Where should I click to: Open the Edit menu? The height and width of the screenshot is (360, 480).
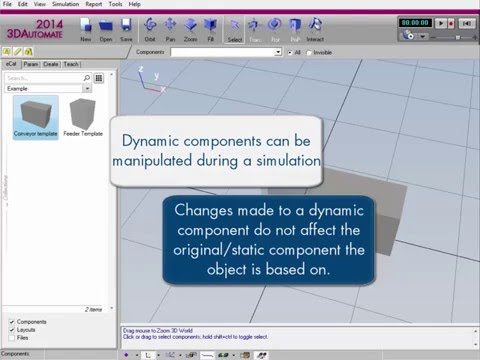click(23, 4)
